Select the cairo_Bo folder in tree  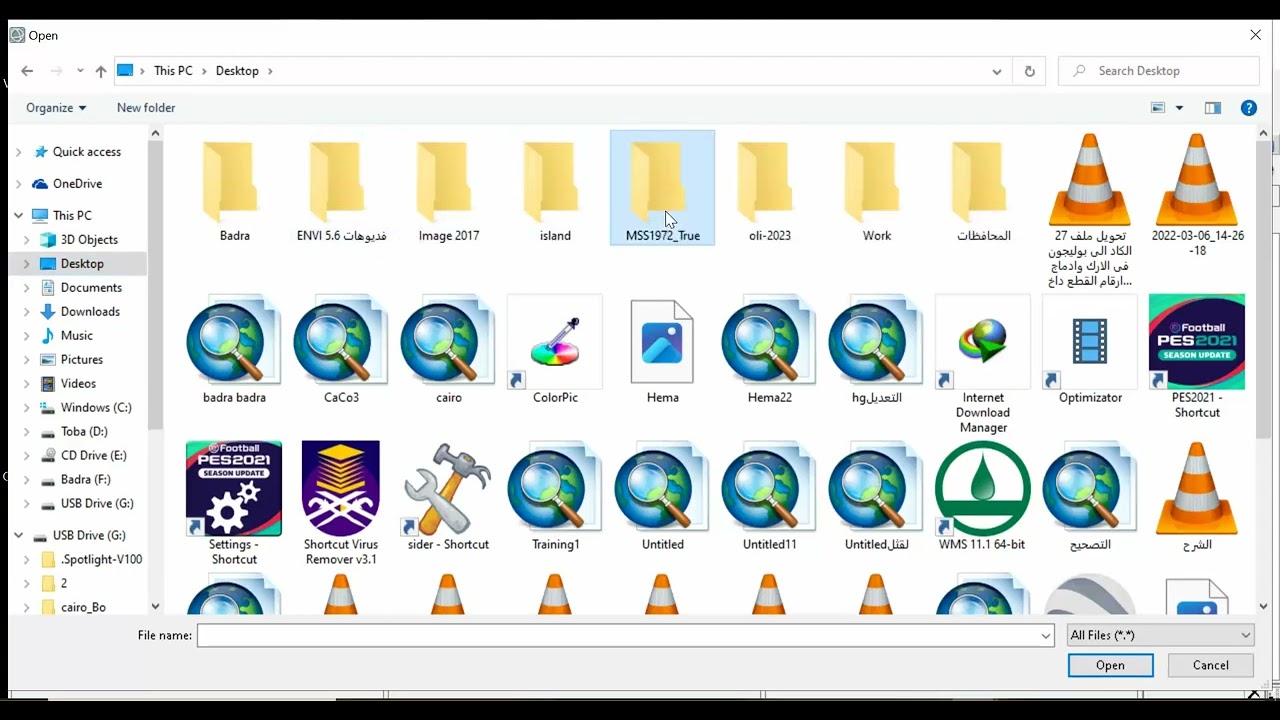point(83,607)
